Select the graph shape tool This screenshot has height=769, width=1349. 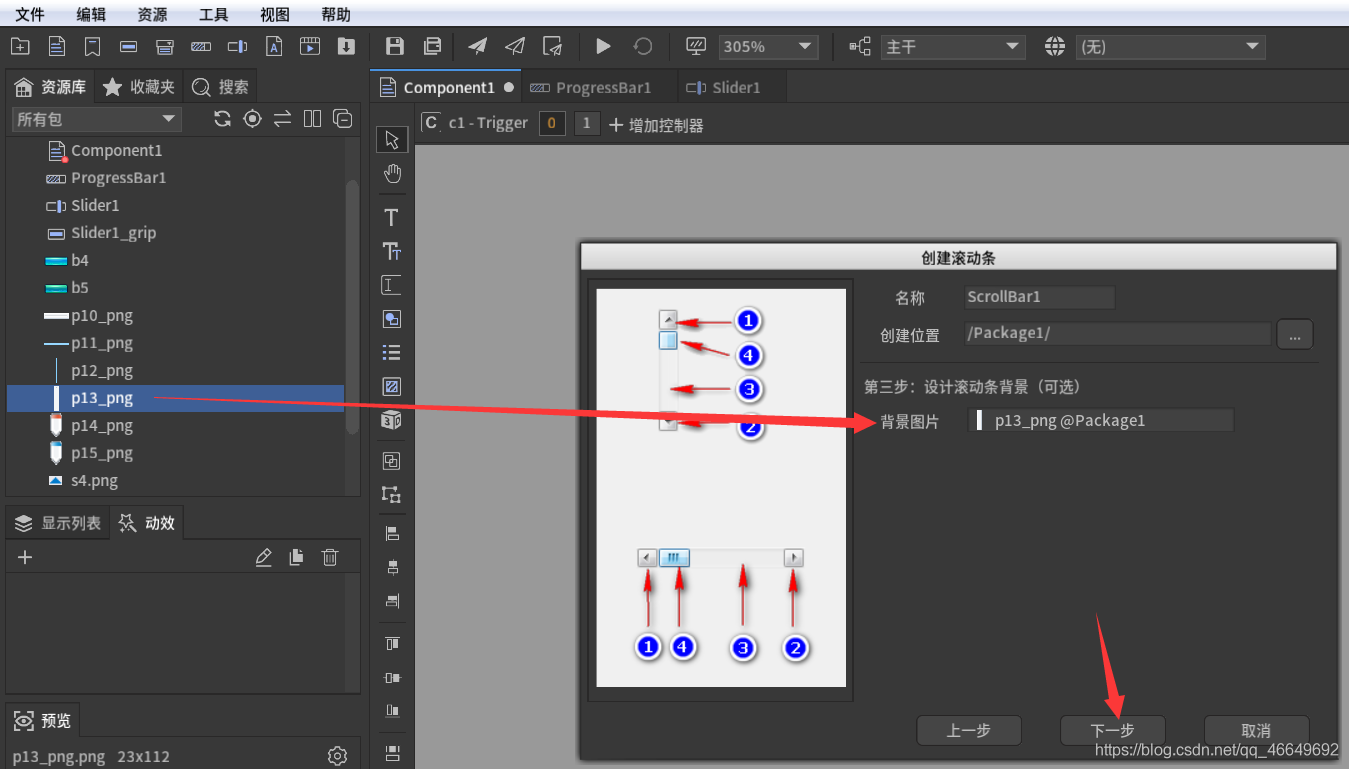tap(392, 319)
